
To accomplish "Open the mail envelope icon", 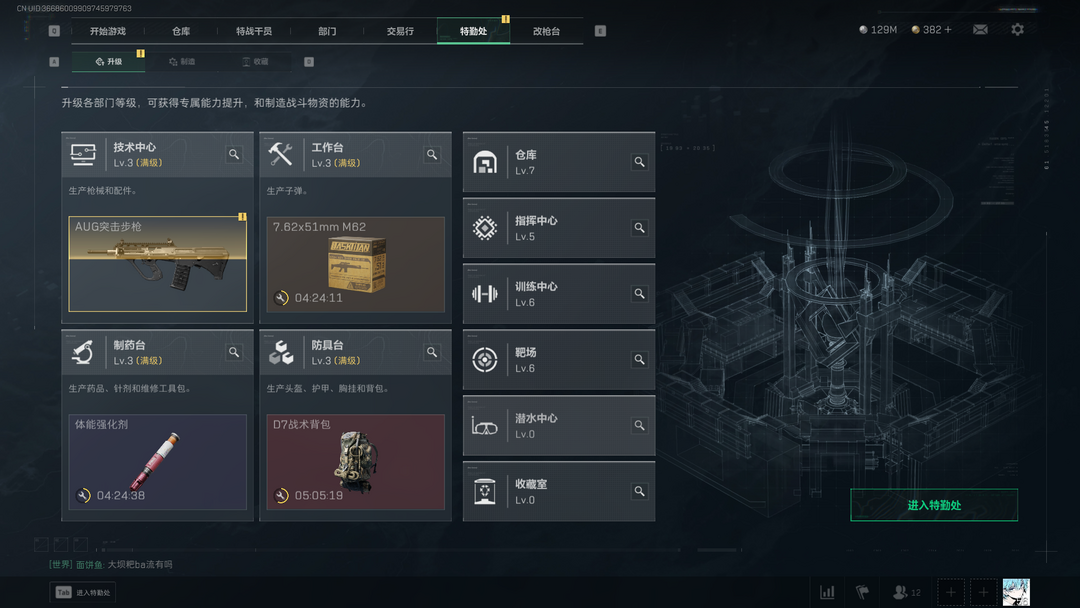I will [x=980, y=30].
